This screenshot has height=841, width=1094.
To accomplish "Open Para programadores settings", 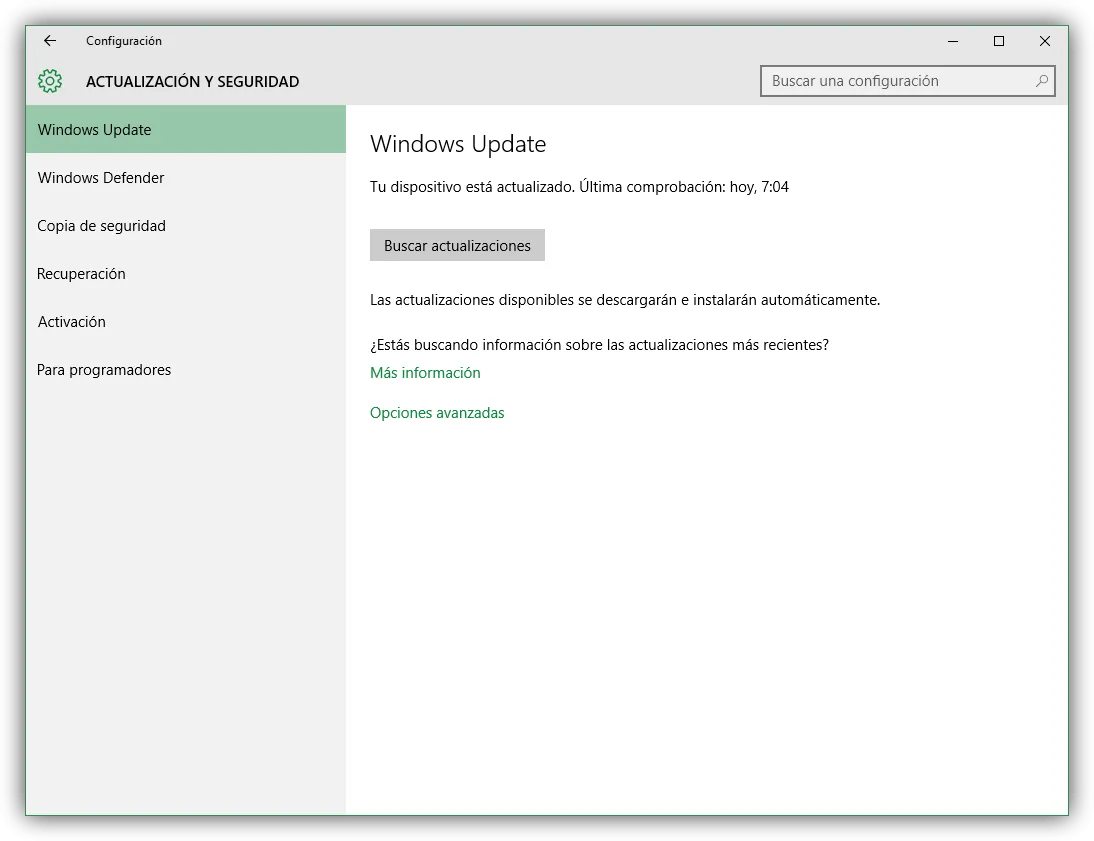I will point(104,369).
